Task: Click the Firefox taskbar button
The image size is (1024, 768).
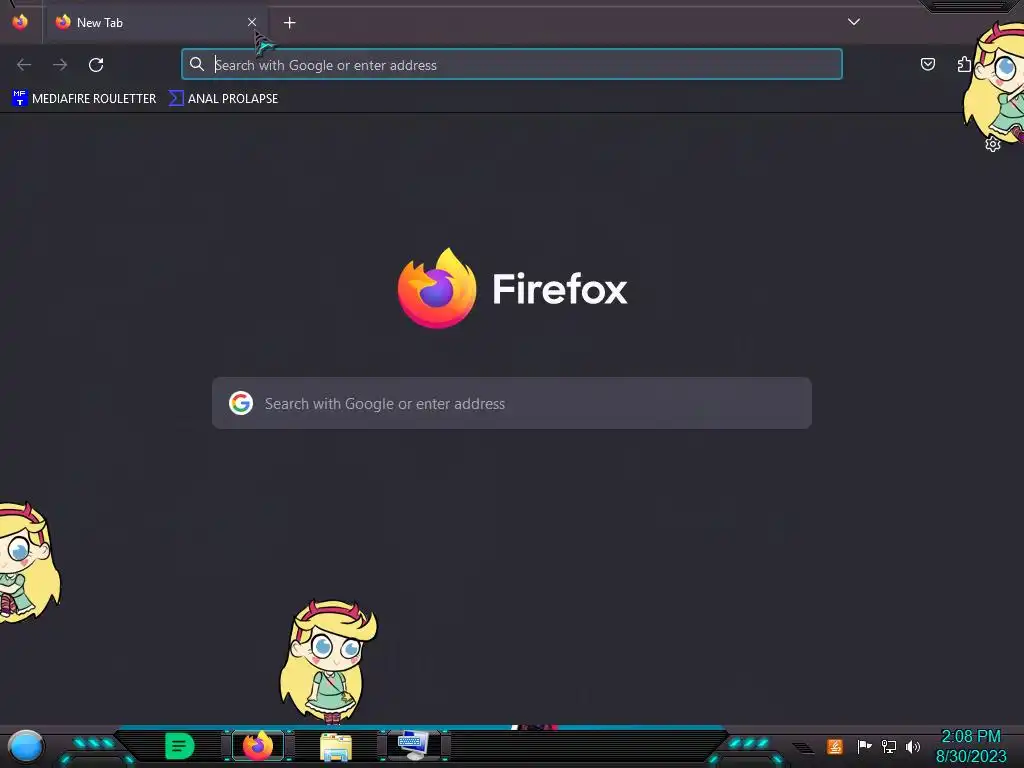Action: [x=258, y=746]
